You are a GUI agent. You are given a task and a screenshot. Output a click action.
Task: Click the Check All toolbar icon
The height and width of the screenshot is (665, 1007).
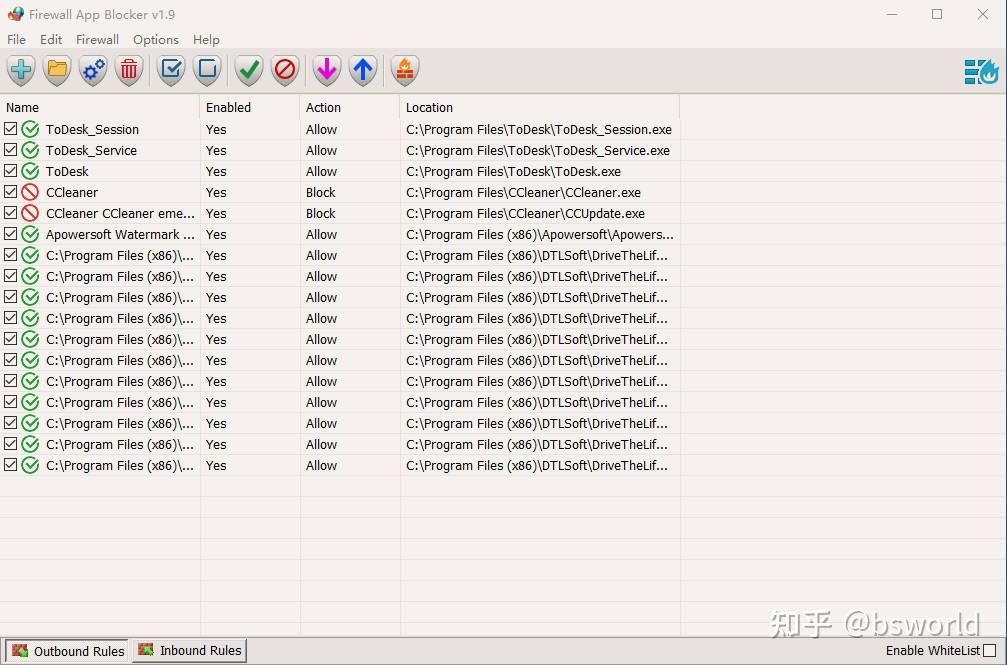tap(171, 69)
